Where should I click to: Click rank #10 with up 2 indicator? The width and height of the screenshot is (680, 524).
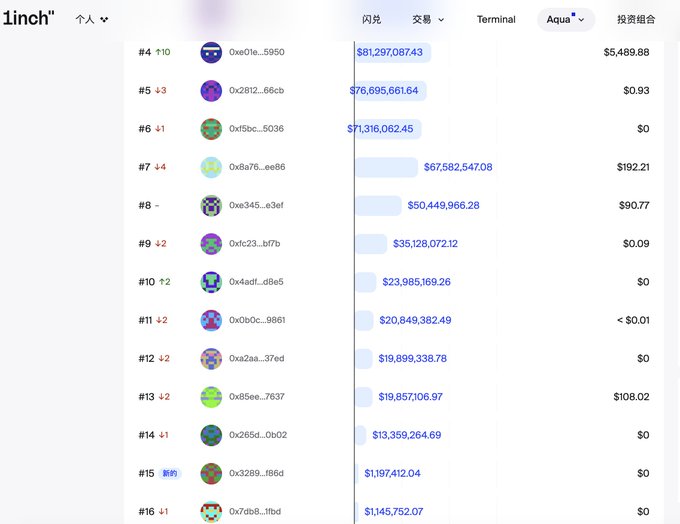[154, 282]
